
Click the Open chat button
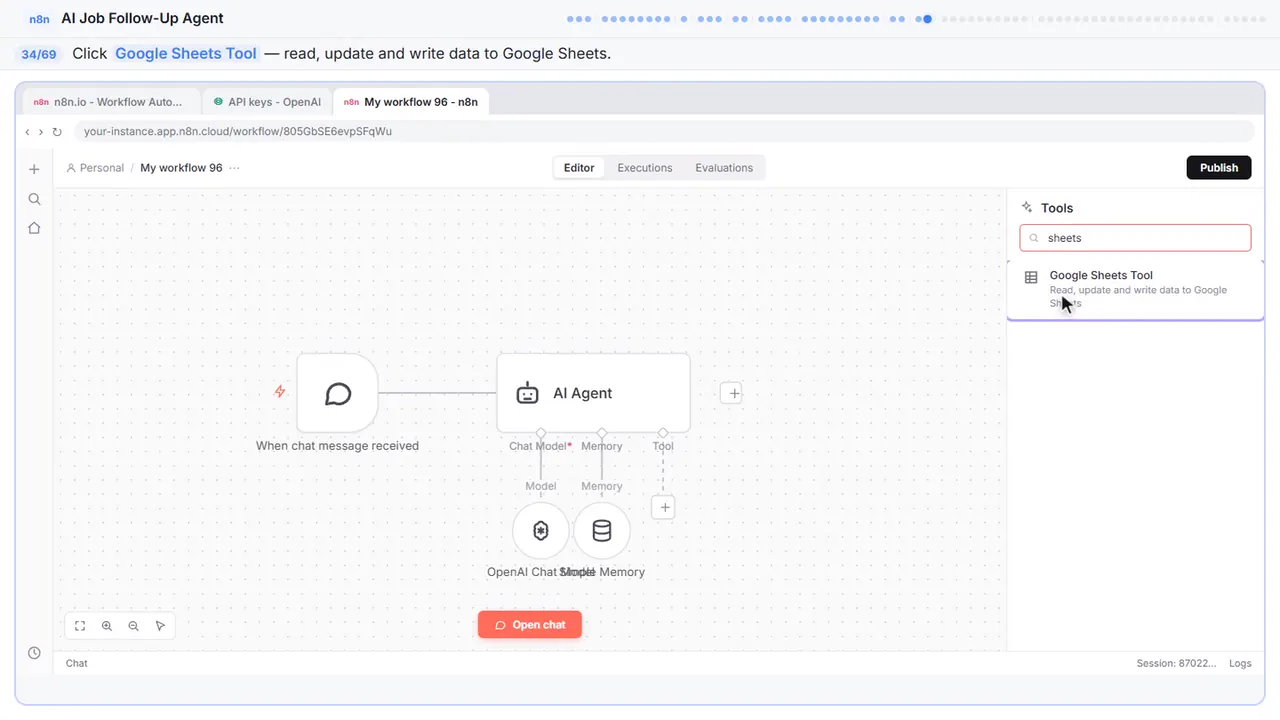click(530, 625)
